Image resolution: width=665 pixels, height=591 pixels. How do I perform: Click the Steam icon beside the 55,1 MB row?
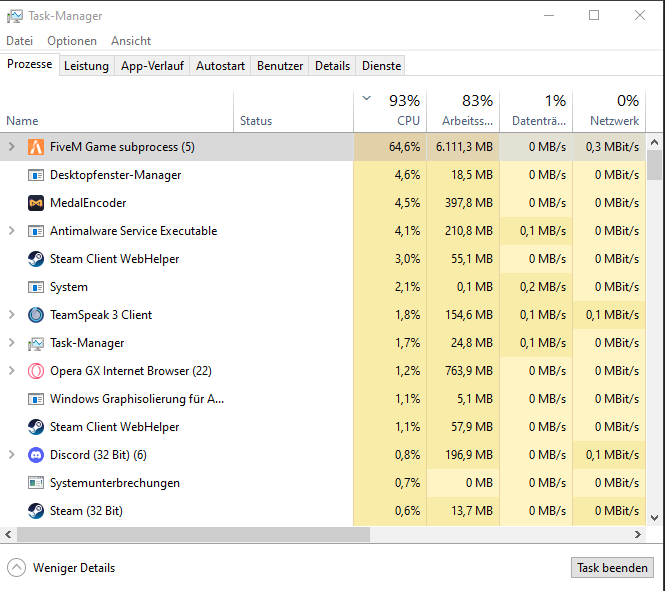pos(36,259)
